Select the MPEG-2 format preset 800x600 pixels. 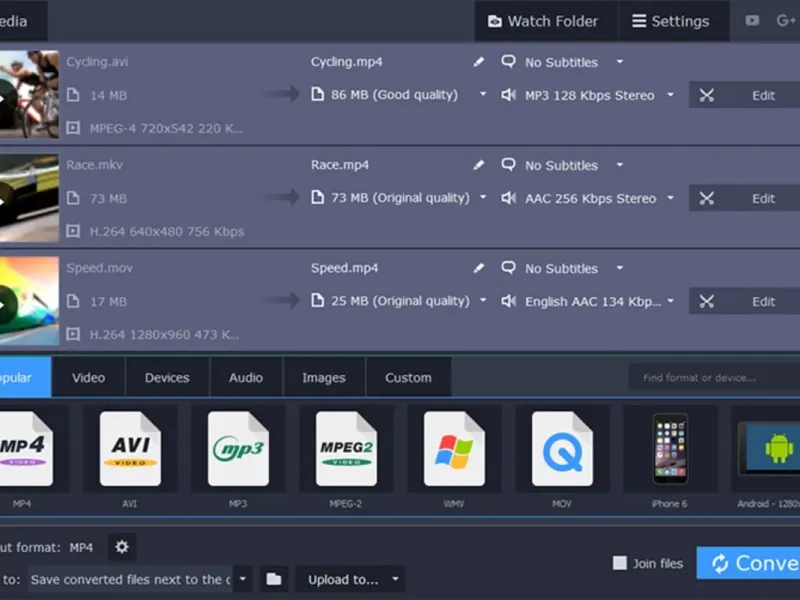(346, 449)
